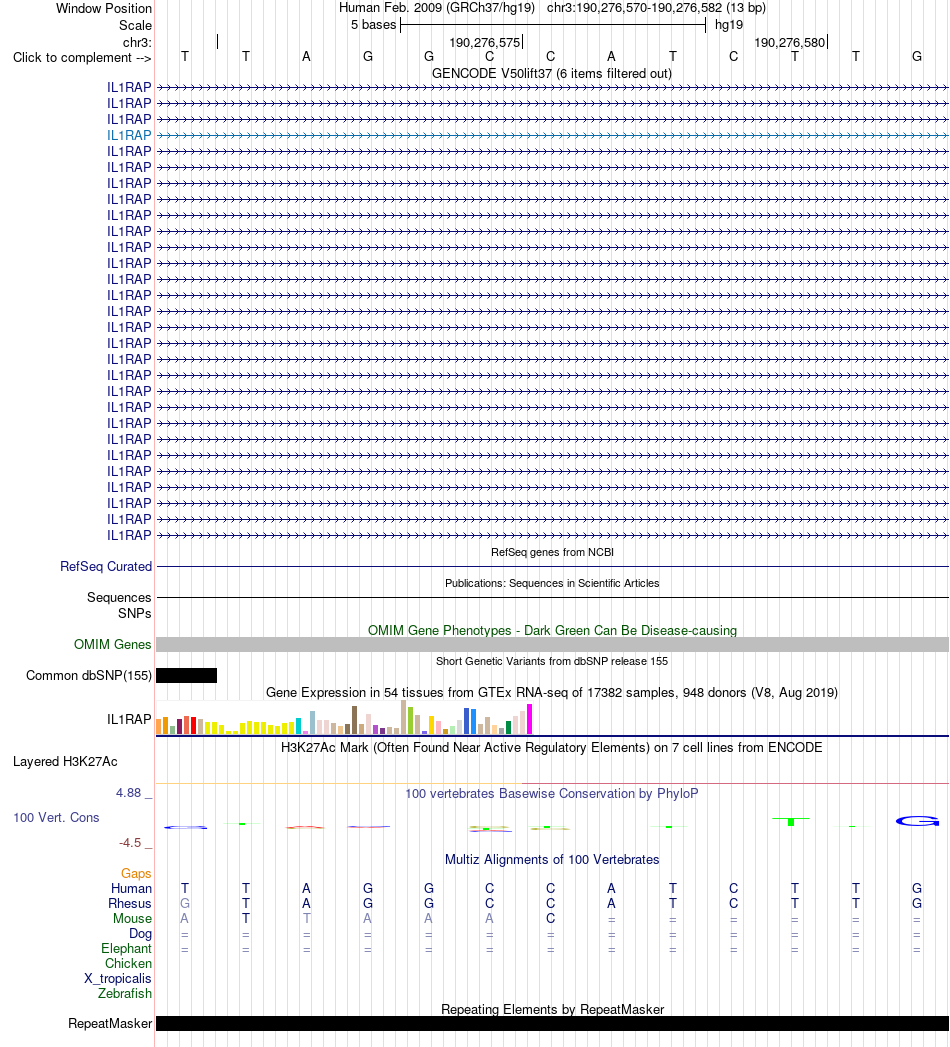The height and width of the screenshot is (1047, 950).
Task: Click the H3K27Ac Mark track title
Action: pyautogui.click(x=552, y=748)
